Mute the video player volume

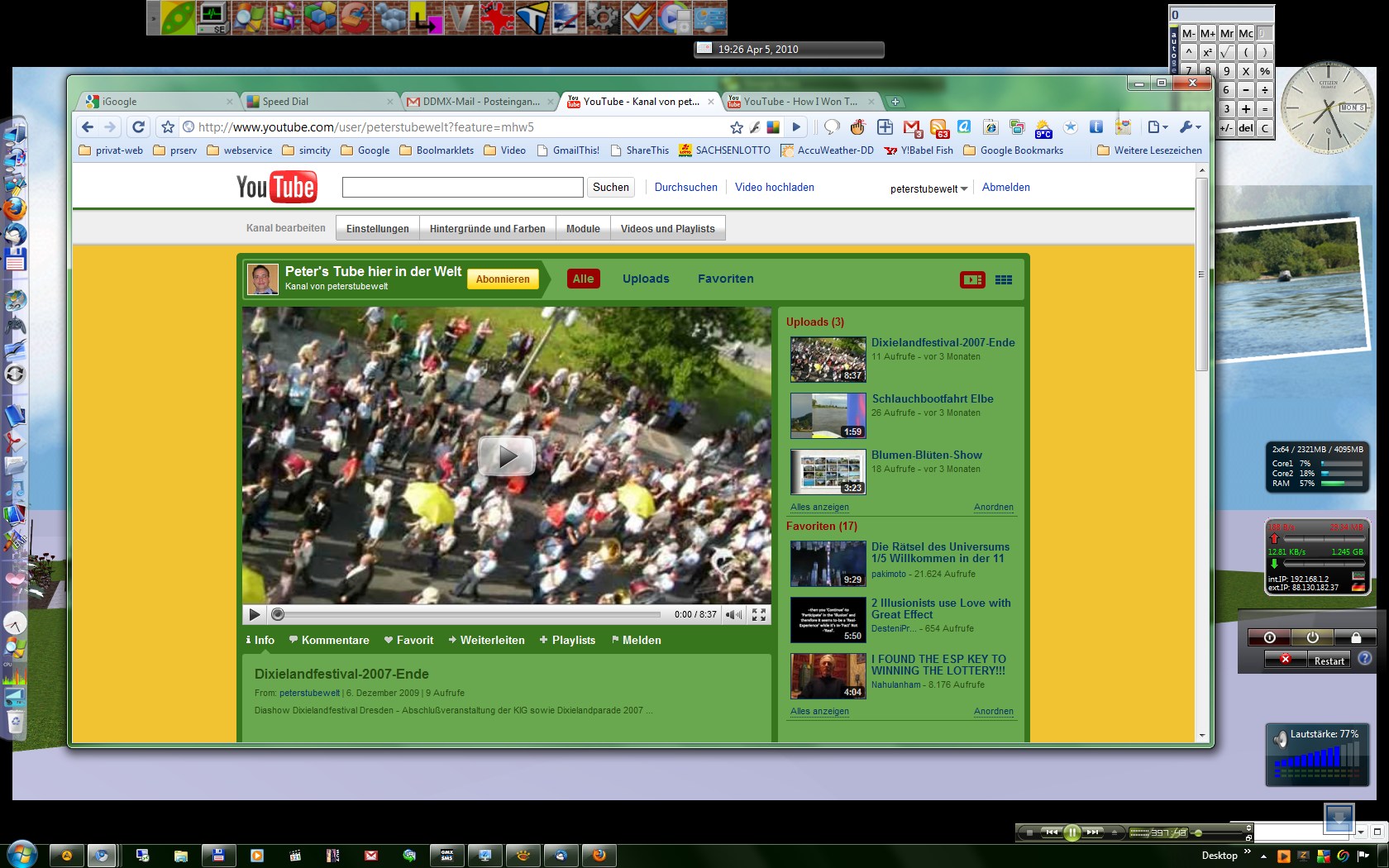(x=733, y=614)
